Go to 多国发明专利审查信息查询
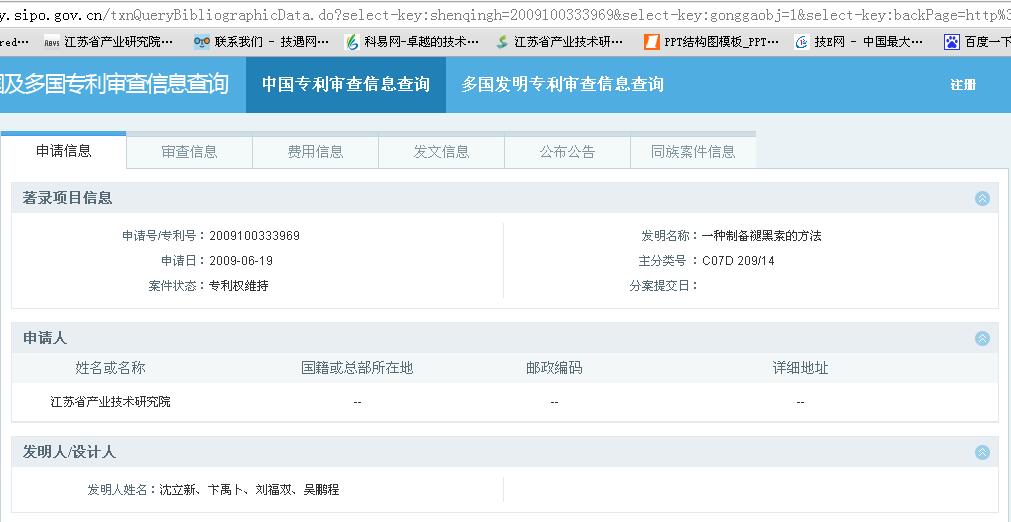Image resolution: width=1011 pixels, height=522 pixels. coord(563,85)
